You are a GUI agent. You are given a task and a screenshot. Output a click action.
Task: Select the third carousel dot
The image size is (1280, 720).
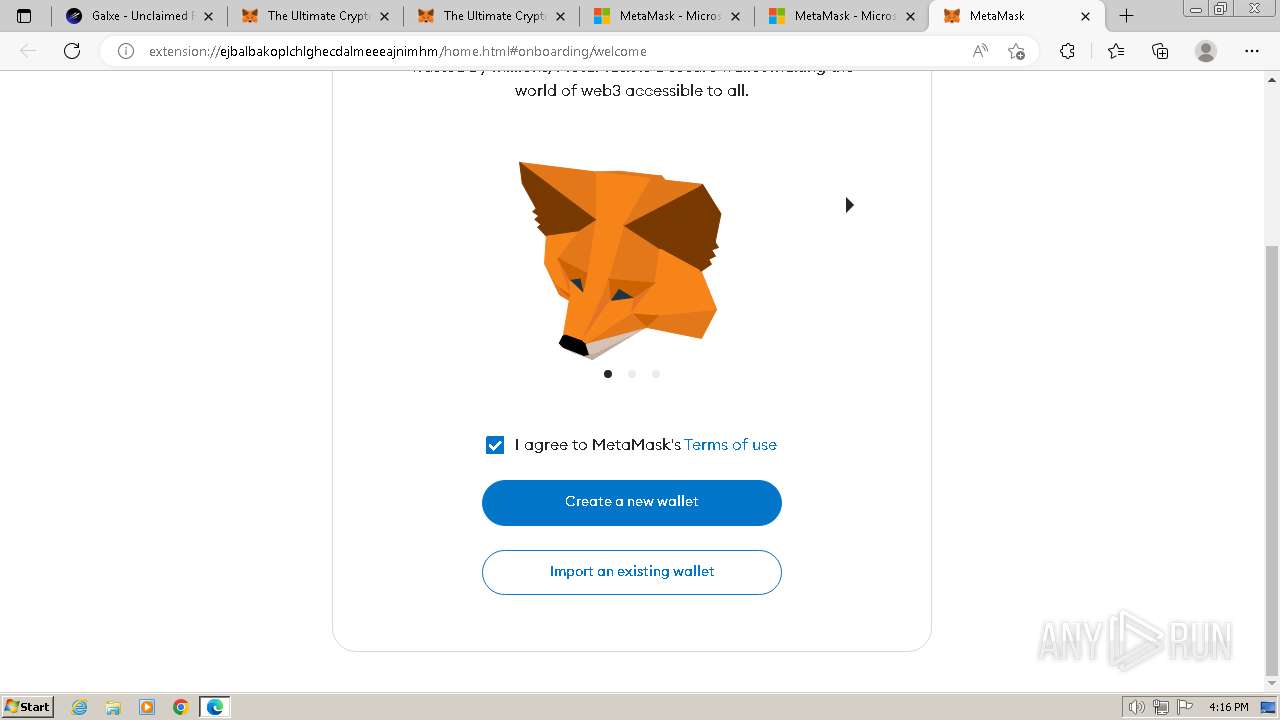tap(656, 374)
